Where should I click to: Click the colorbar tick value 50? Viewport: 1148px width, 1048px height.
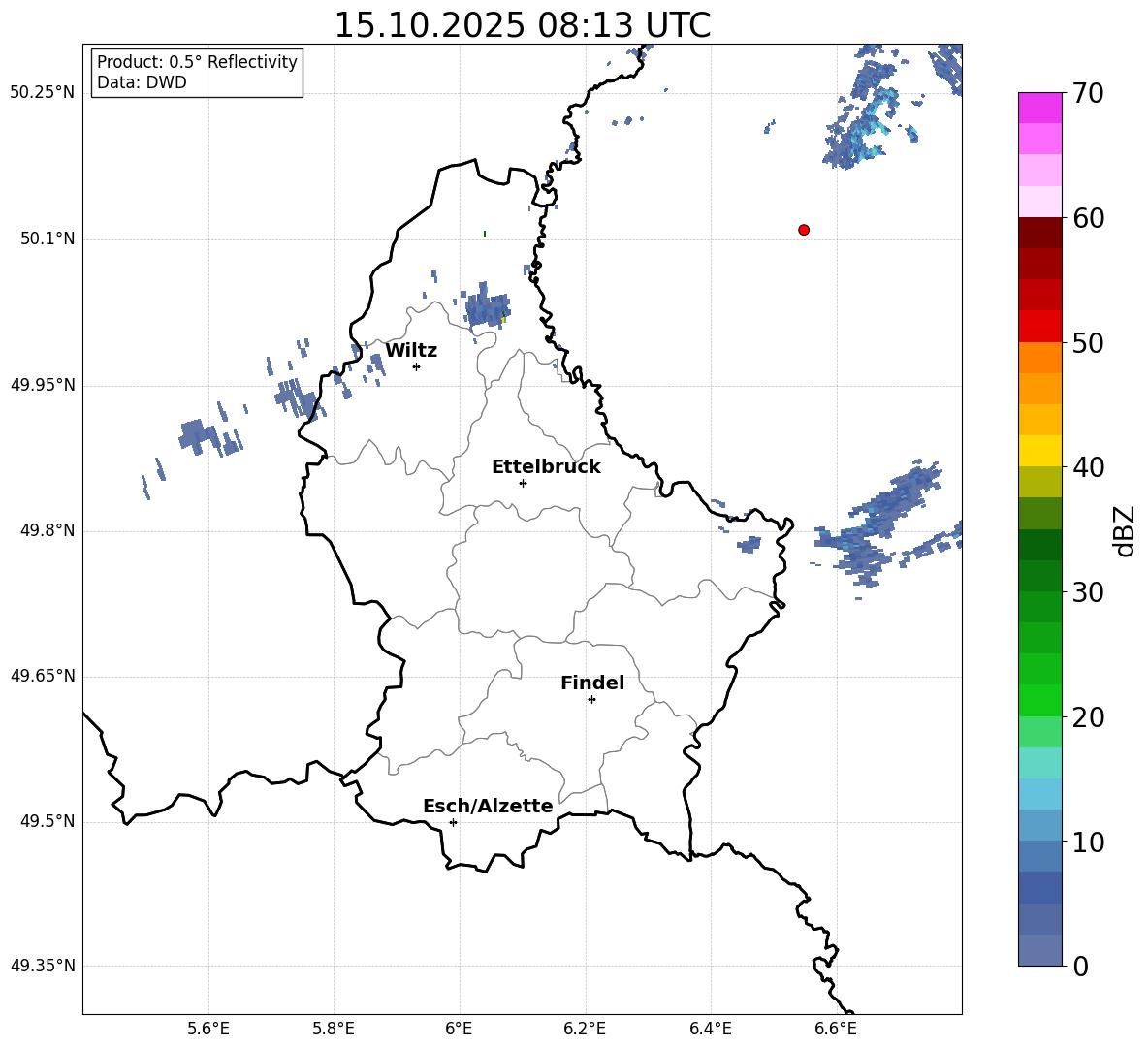[1088, 342]
